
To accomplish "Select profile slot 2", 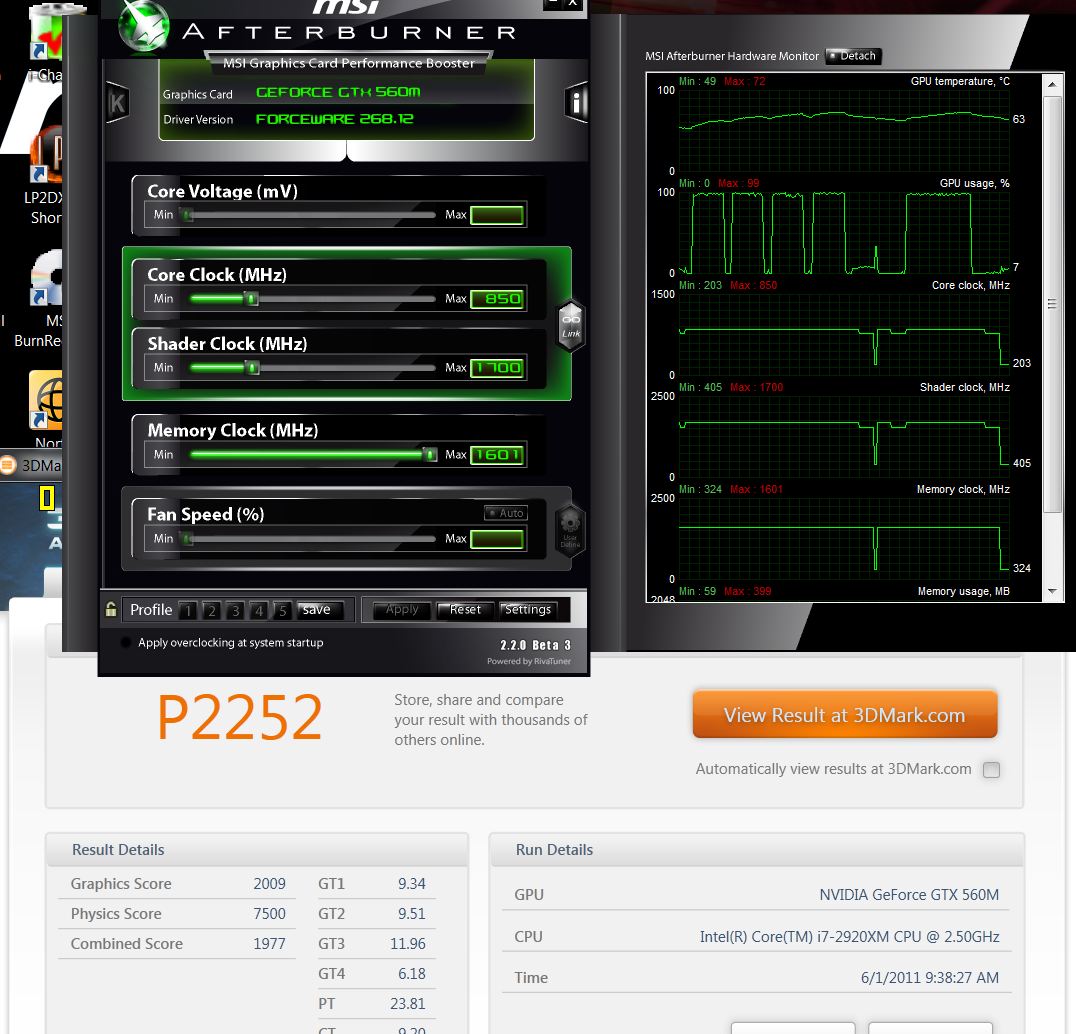I will click(211, 610).
